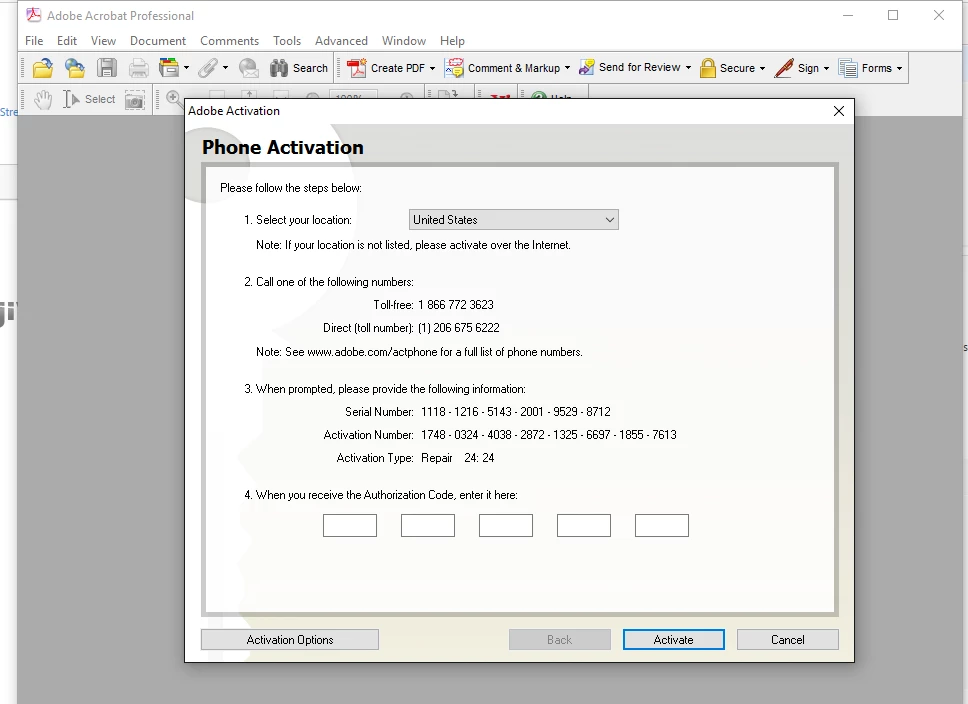Open the Send for Review dropdown arrow
The width and height of the screenshot is (968, 704).
pyautogui.click(x=688, y=67)
